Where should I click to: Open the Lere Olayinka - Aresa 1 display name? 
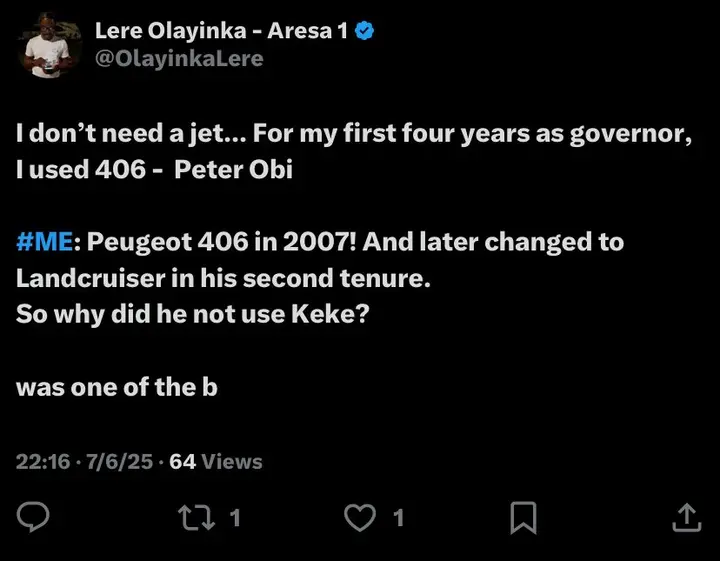[x=220, y=31]
